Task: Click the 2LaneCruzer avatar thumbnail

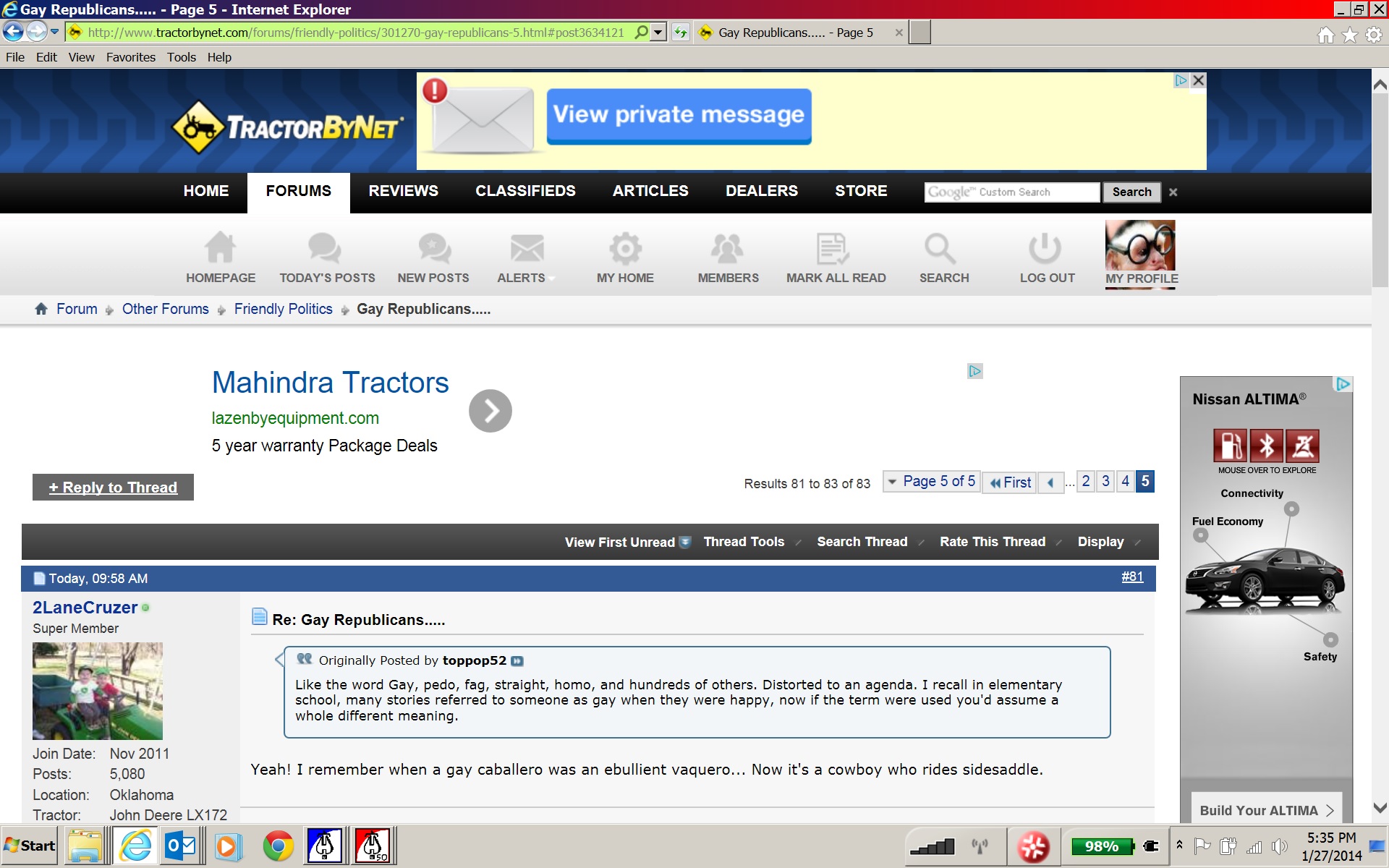Action: [x=98, y=690]
